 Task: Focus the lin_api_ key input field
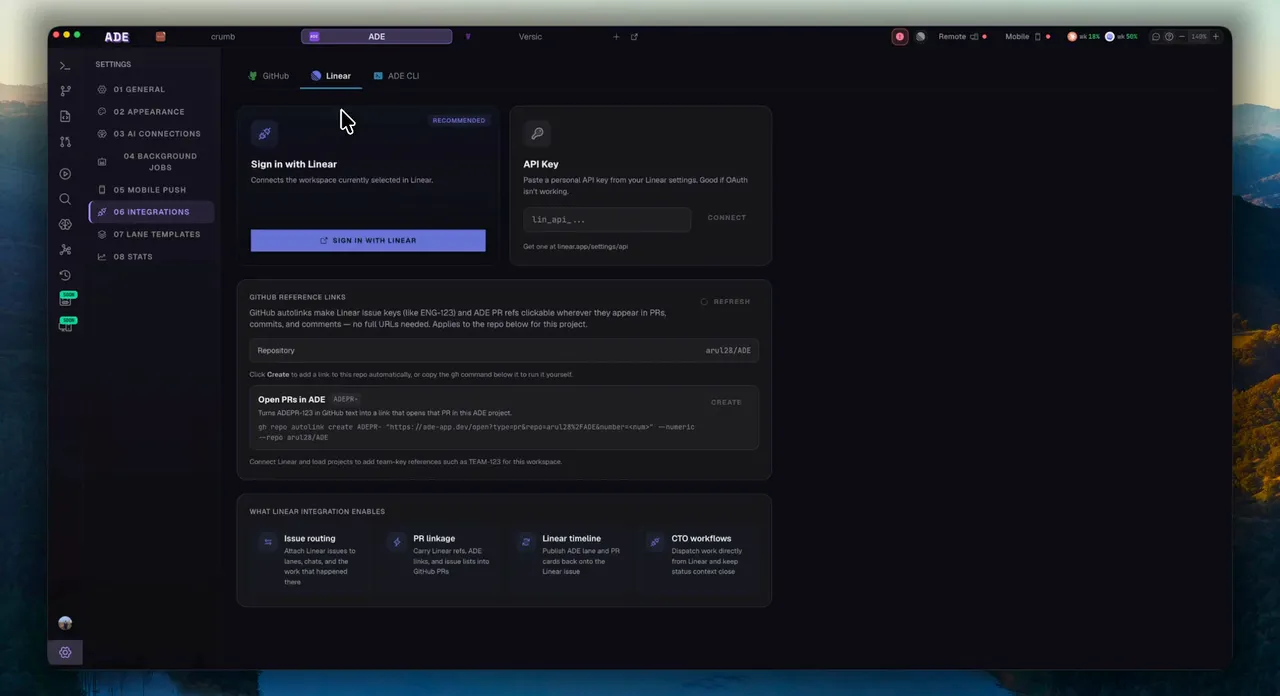click(x=607, y=219)
